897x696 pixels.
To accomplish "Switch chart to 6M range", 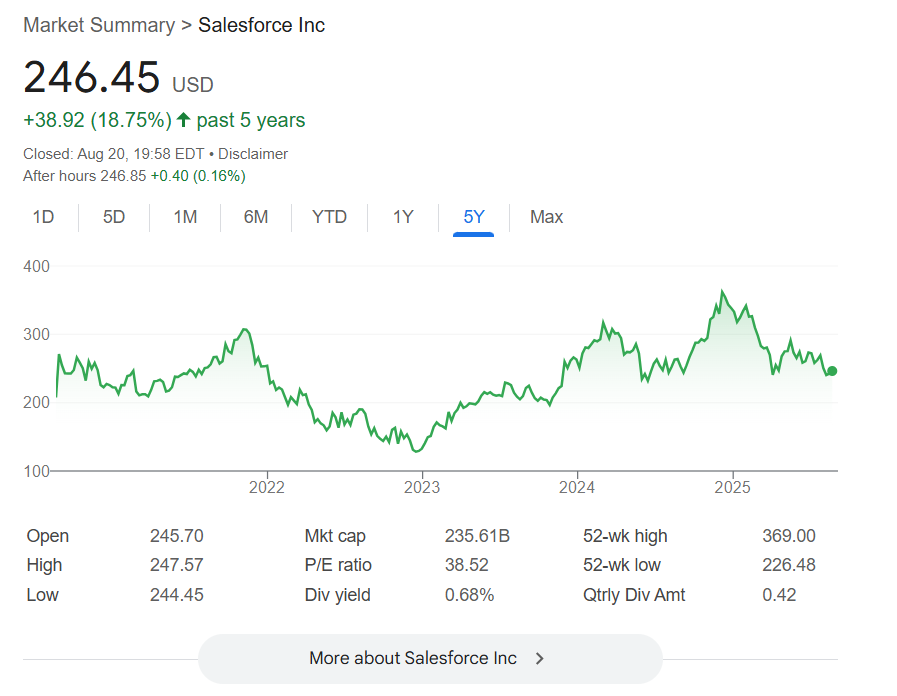I will tap(256, 217).
